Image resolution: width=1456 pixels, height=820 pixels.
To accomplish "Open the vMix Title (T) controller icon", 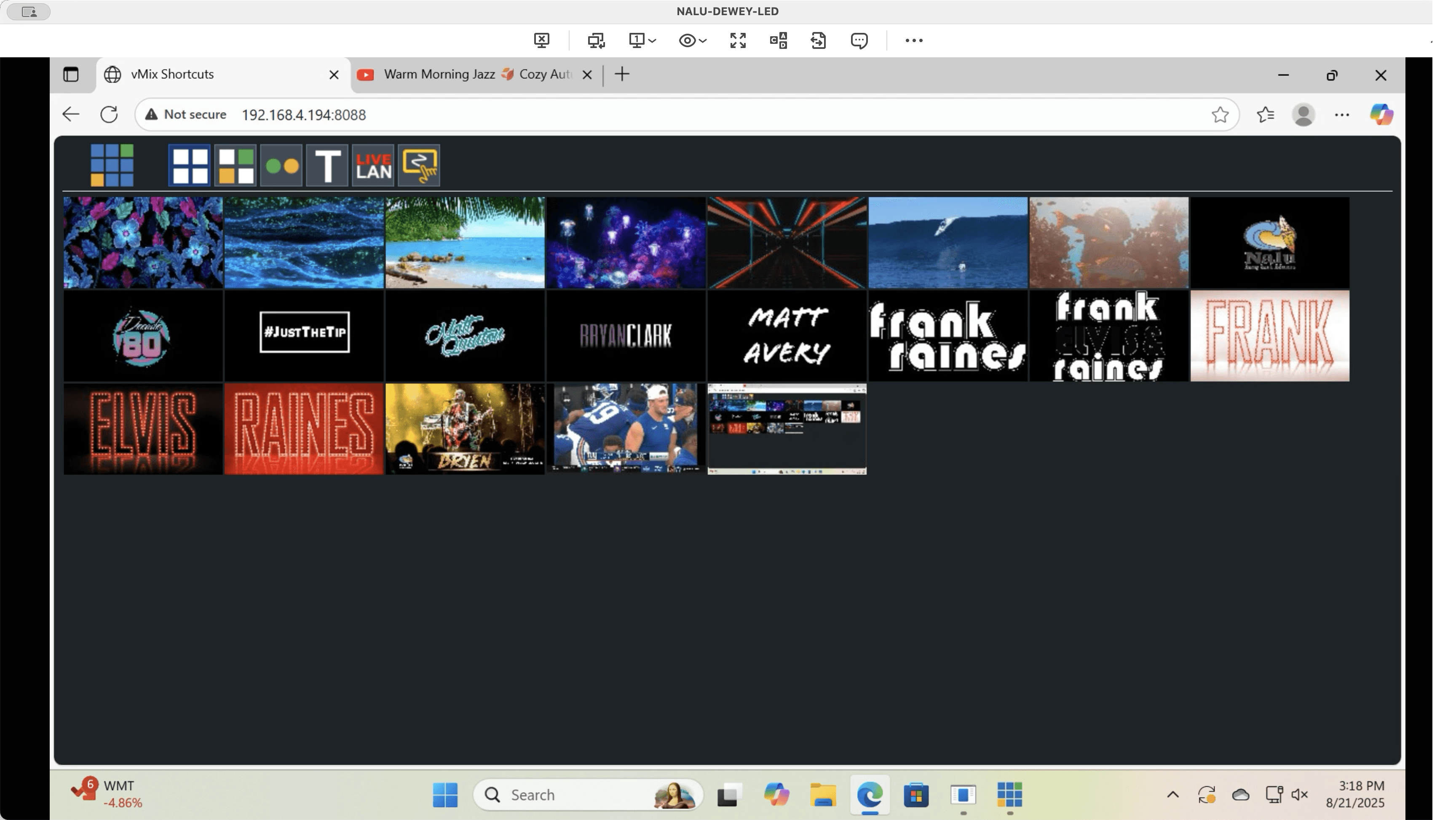I will (x=327, y=166).
